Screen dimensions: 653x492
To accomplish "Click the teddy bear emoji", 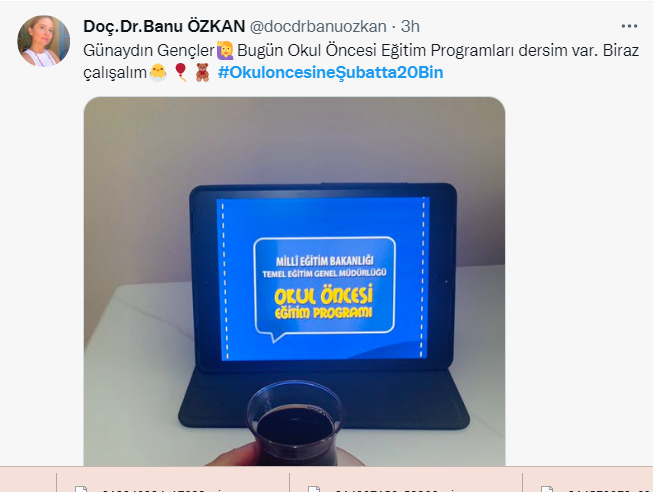I will [202, 72].
